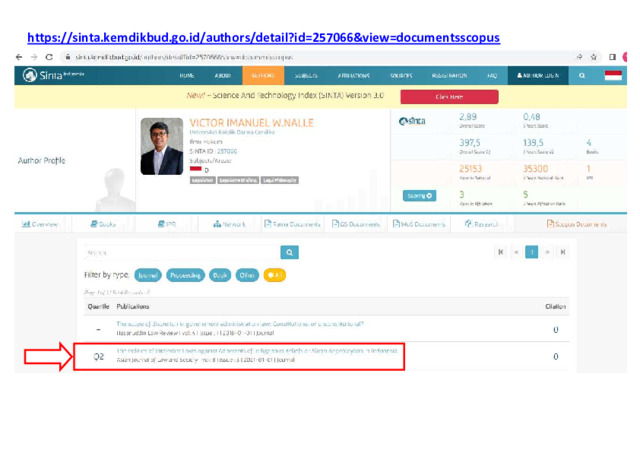
Task: Select the yellow All filter pill
Action: (274, 274)
